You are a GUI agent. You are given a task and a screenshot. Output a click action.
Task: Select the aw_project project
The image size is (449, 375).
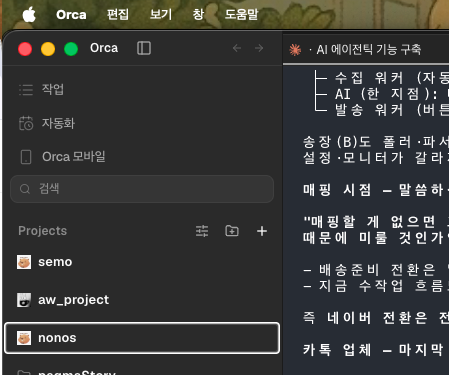pos(142,300)
